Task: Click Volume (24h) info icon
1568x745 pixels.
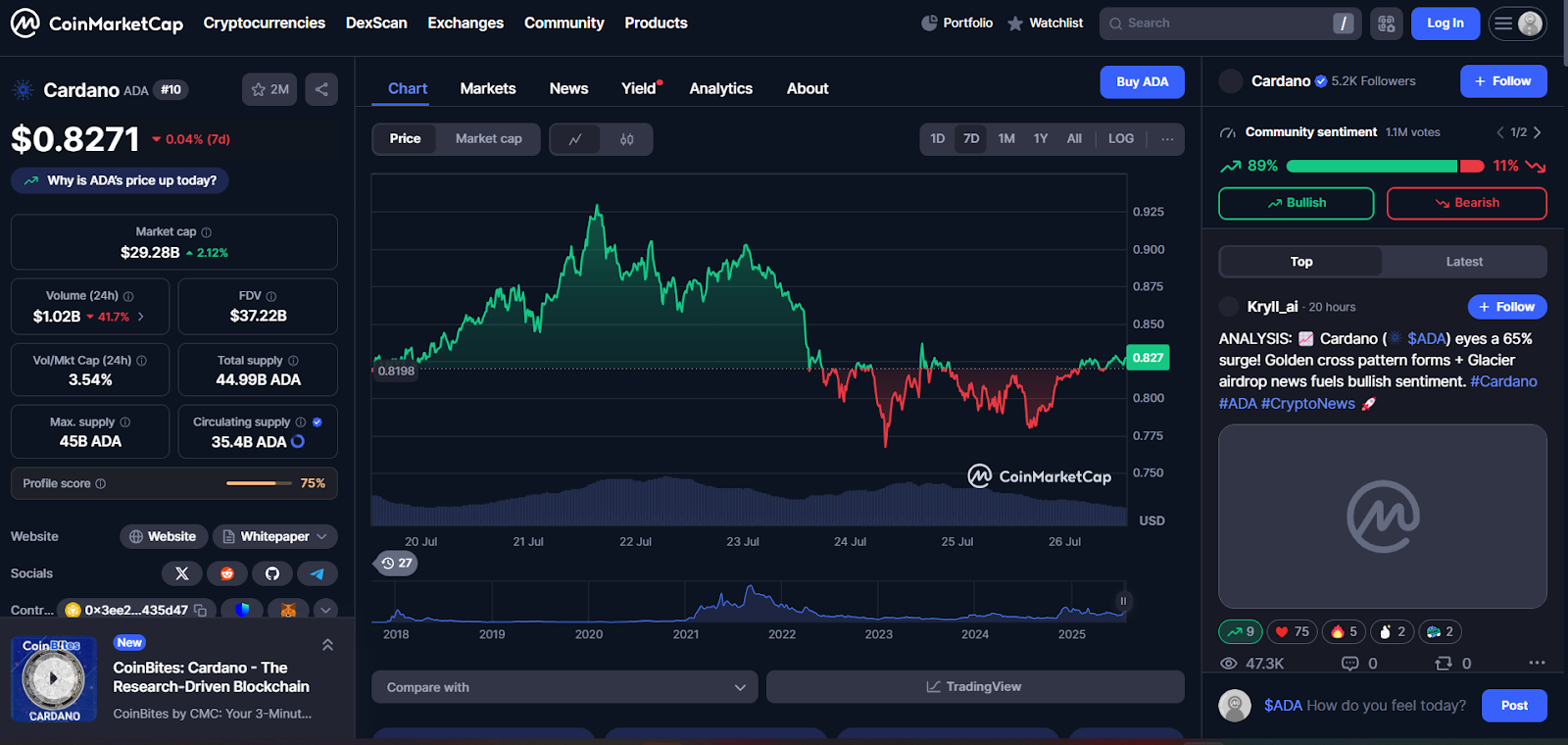Action: point(128,296)
